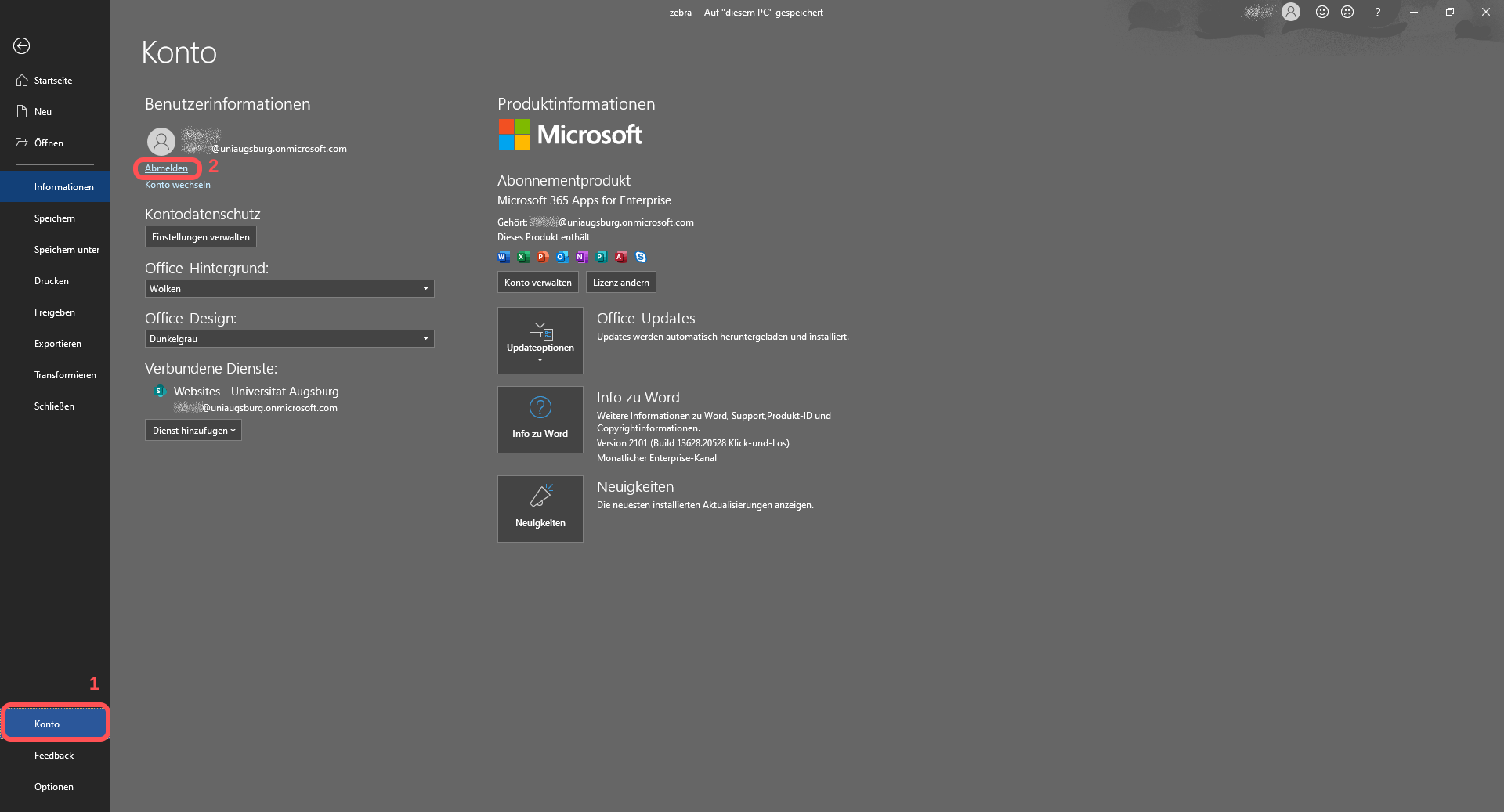Image resolution: width=1504 pixels, height=812 pixels.
Task: Click the OneNote product icon
Action: (x=582, y=257)
